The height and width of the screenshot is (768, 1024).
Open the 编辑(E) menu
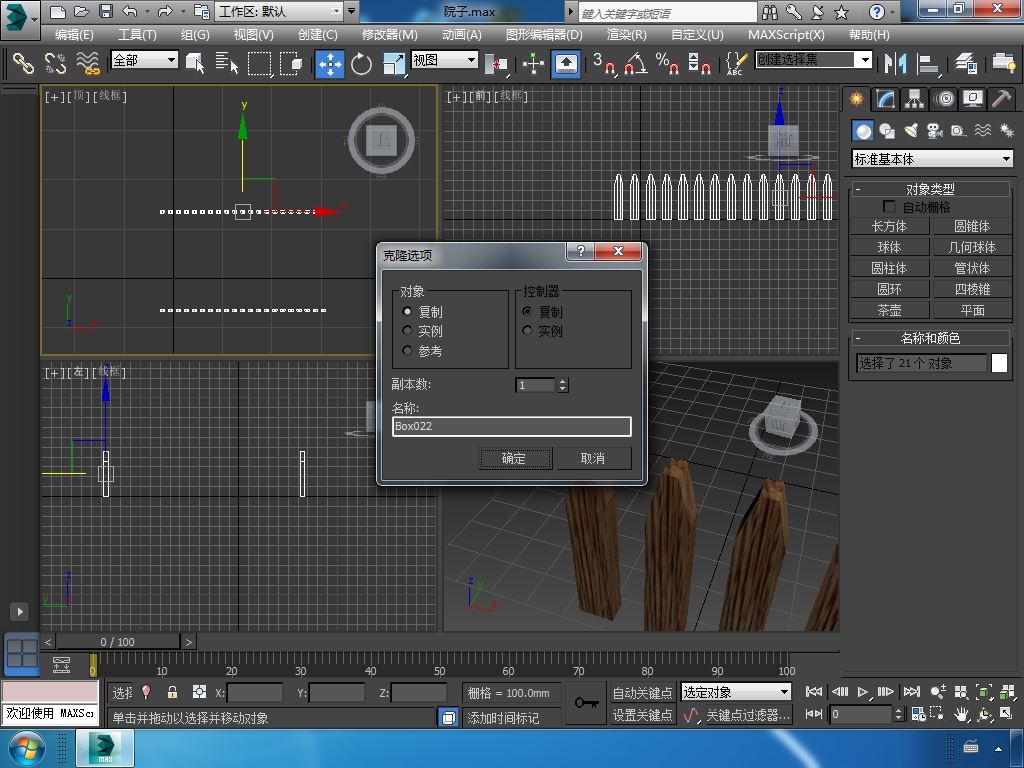(74, 35)
